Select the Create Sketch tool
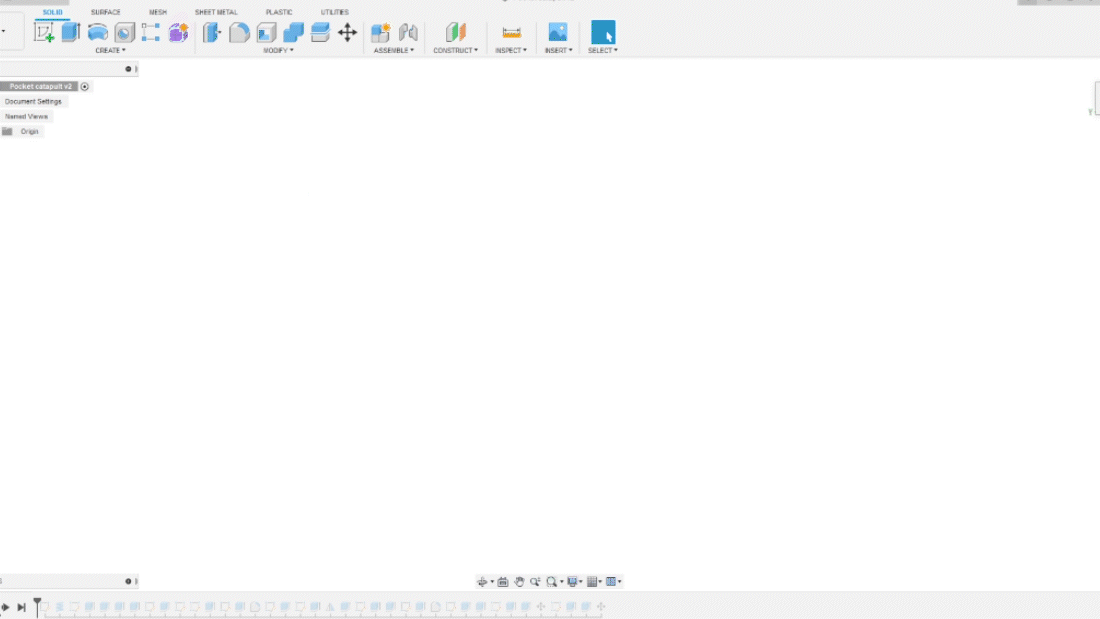Image resolution: width=1100 pixels, height=619 pixels. tap(44, 32)
